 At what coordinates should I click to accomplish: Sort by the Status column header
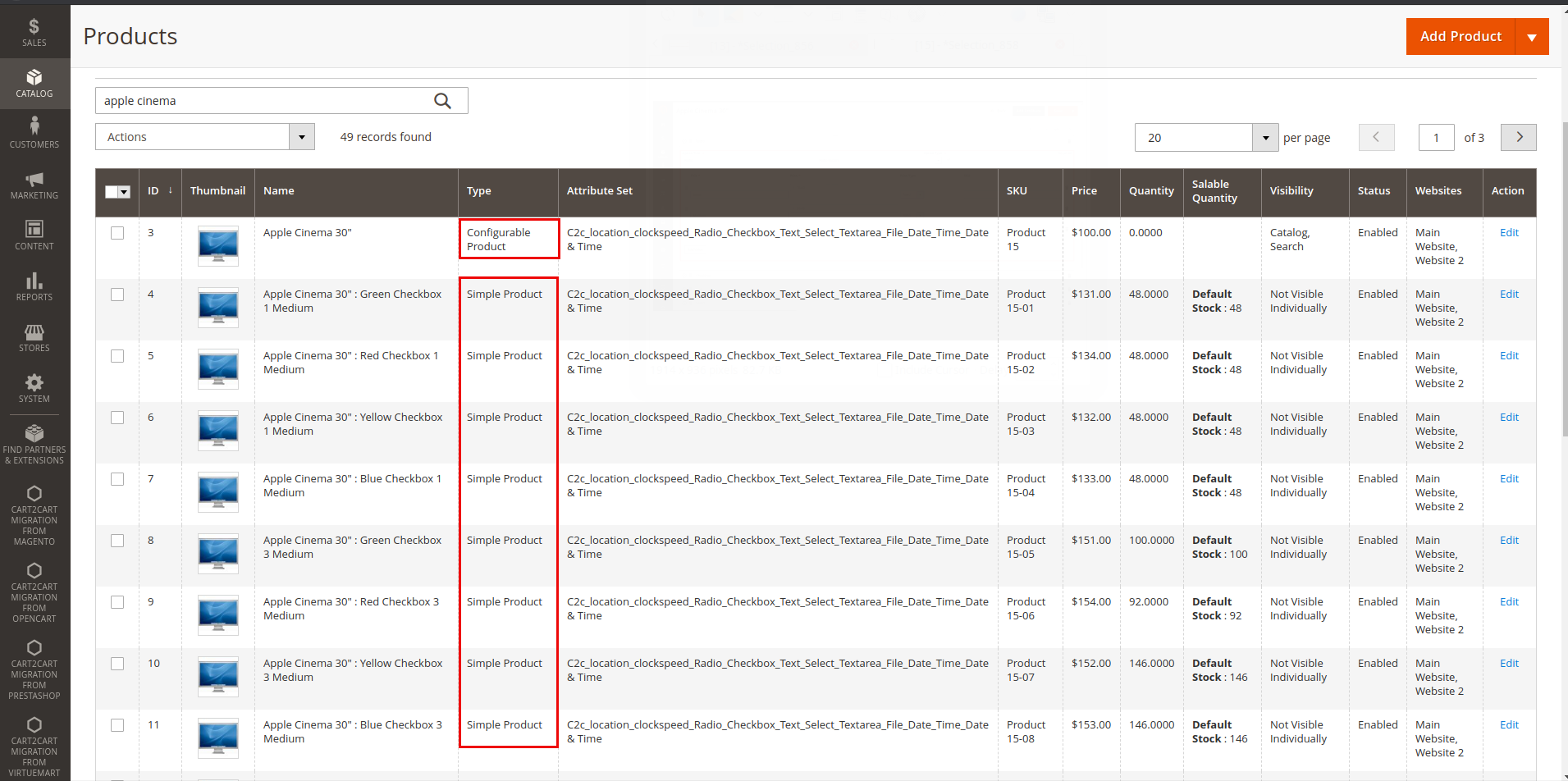pos(1378,191)
